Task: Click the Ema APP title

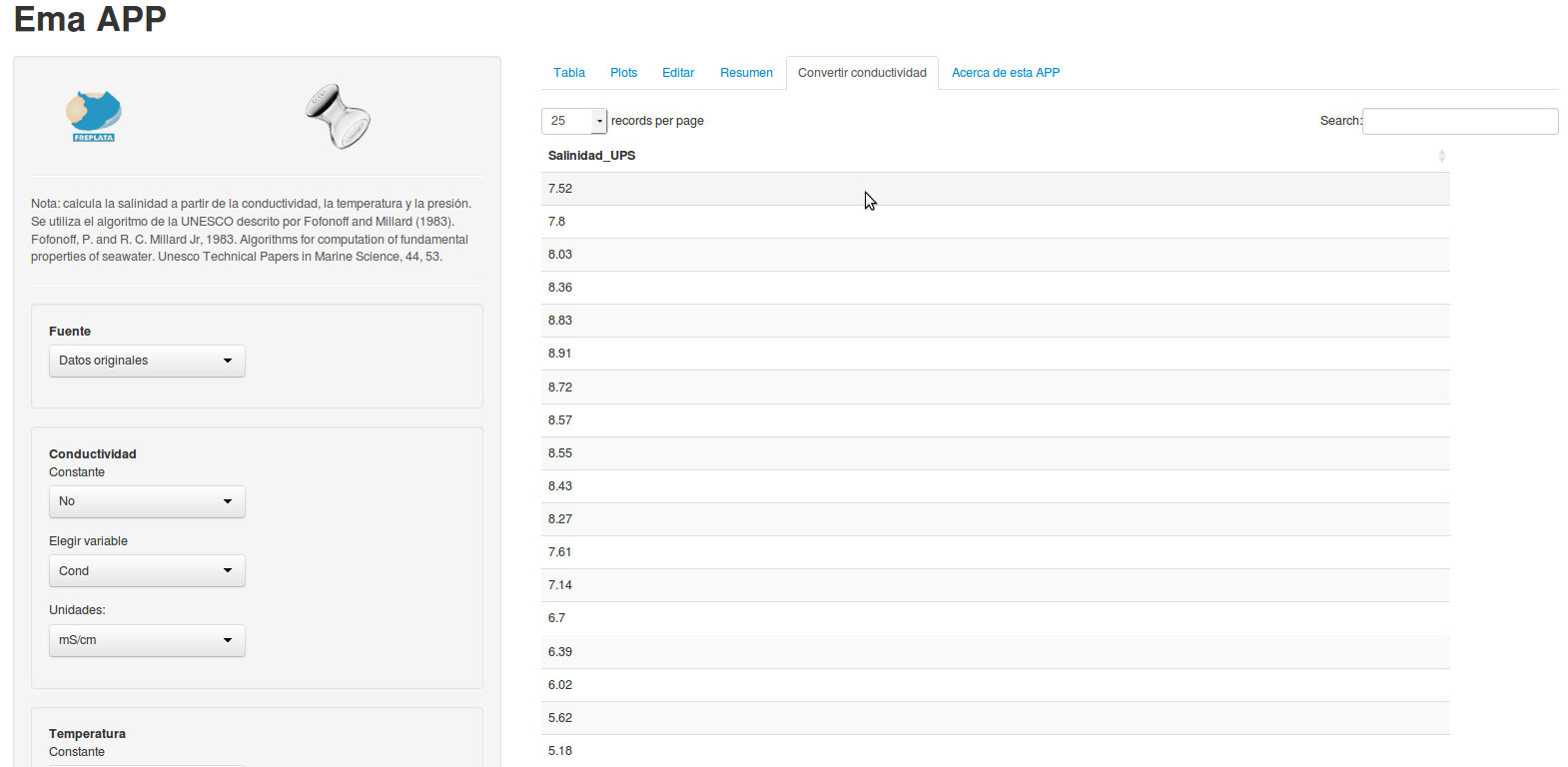Action: click(x=90, y=19)
